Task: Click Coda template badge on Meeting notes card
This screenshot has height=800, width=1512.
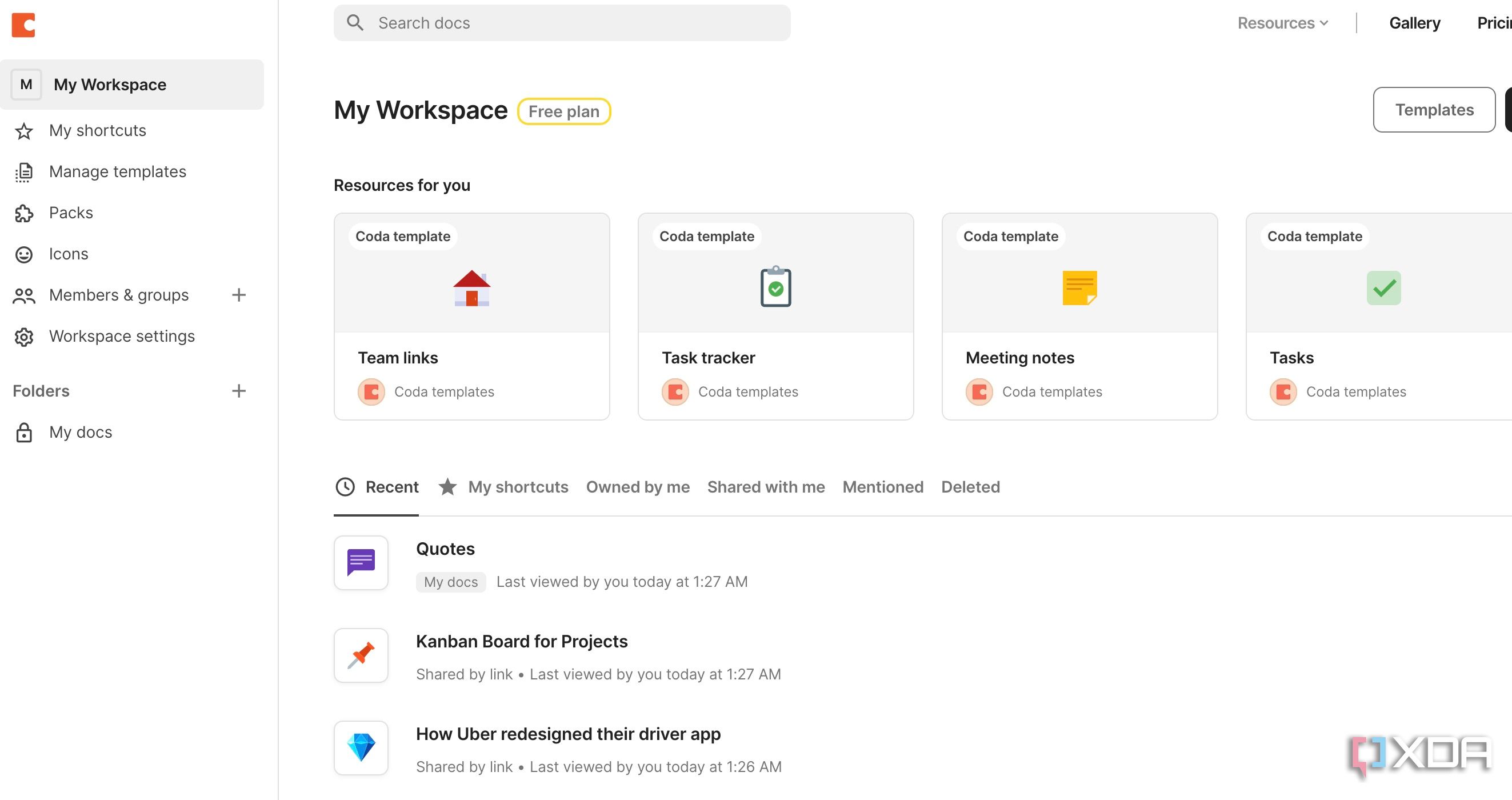Action: click(1011, 237)
